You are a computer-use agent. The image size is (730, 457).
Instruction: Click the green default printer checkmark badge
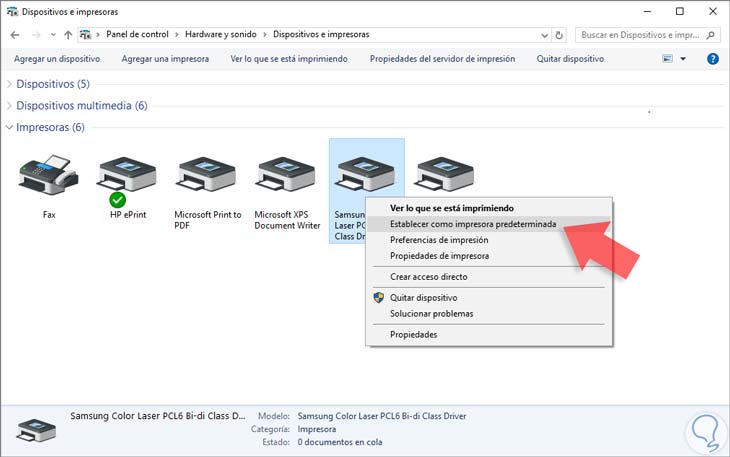tap(118, 200)
